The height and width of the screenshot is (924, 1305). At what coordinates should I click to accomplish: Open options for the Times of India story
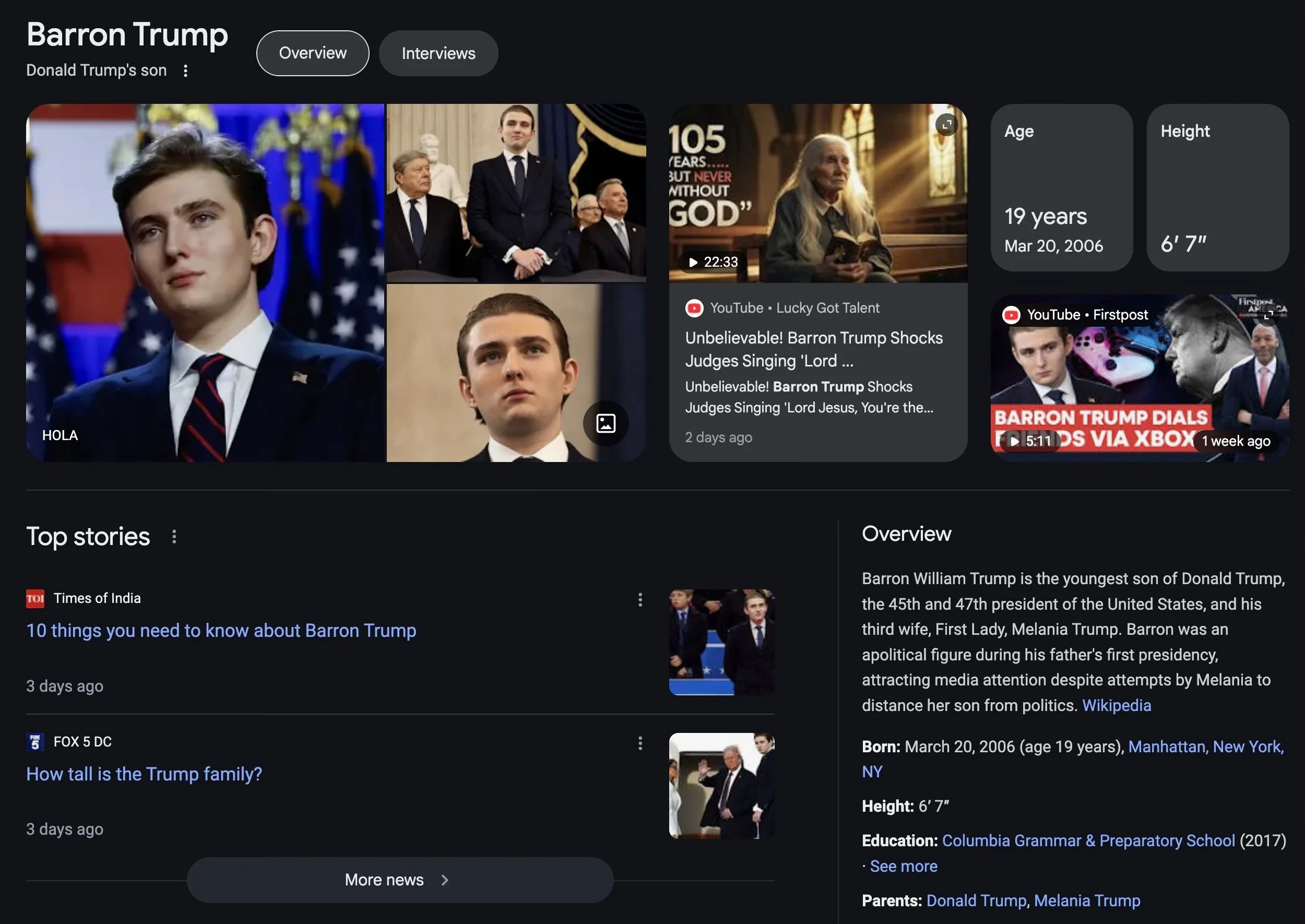(640, 600)
